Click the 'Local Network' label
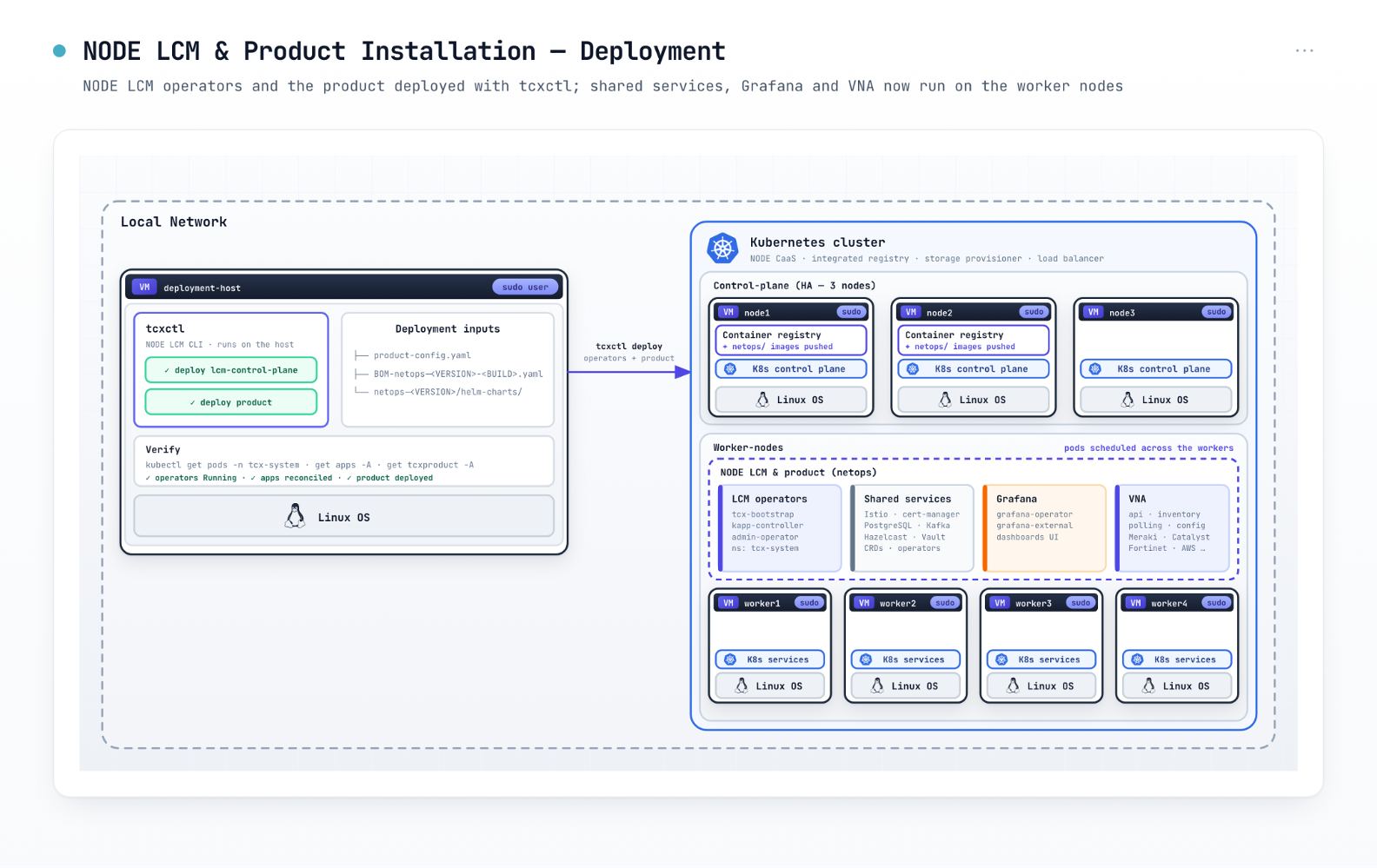Image resolution: width=1377 pixels, height=868 pixels. pos(174,222)
